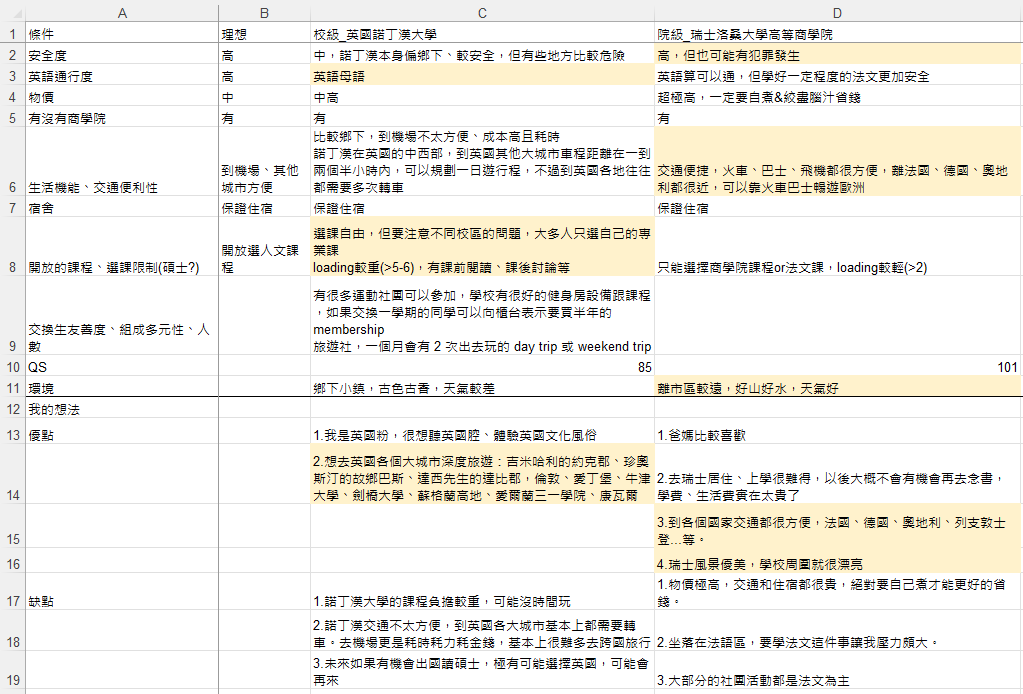Click the cell starting with 1.諾丁漢大學的課程負擔較重
Viewport: 1023px width, 694px height.
(482, 592)
